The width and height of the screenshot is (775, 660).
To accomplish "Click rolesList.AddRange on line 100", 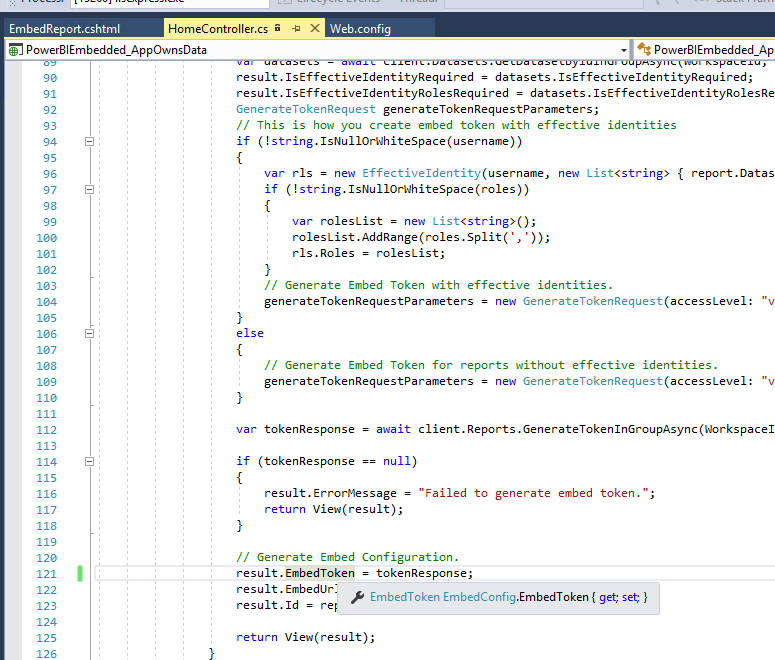I will [x=355, y=237].
